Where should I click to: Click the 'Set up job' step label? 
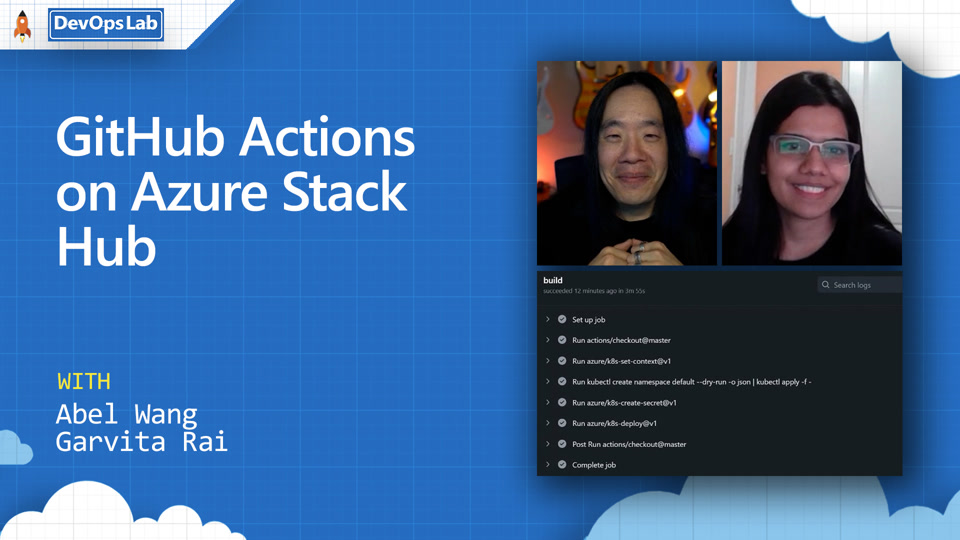(x=588, y=320)
